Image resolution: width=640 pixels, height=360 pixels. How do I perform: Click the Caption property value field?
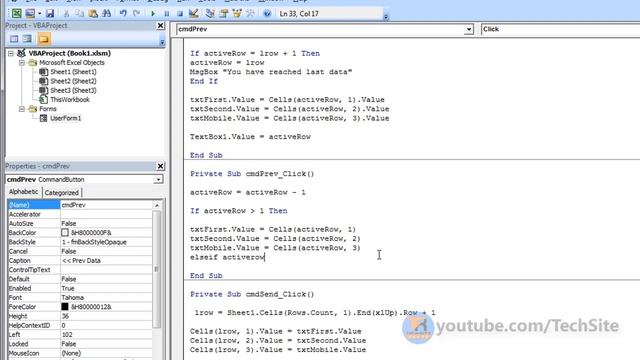pyautogui.click(x=106, y=260)
